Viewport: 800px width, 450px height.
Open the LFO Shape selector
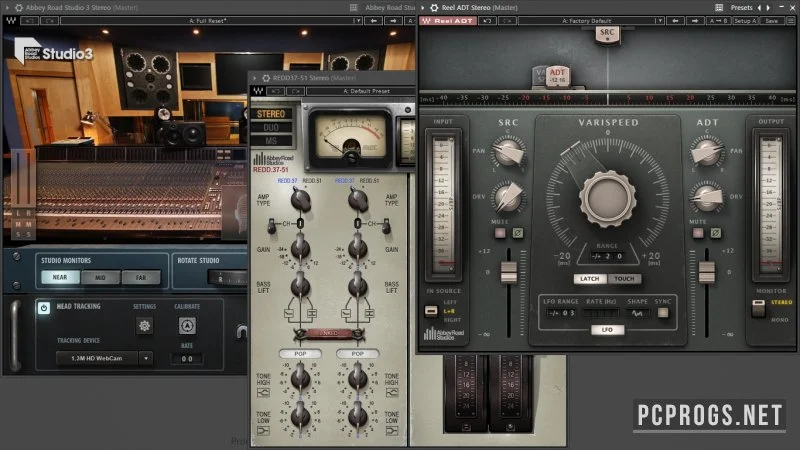click(x=637, y=313)
